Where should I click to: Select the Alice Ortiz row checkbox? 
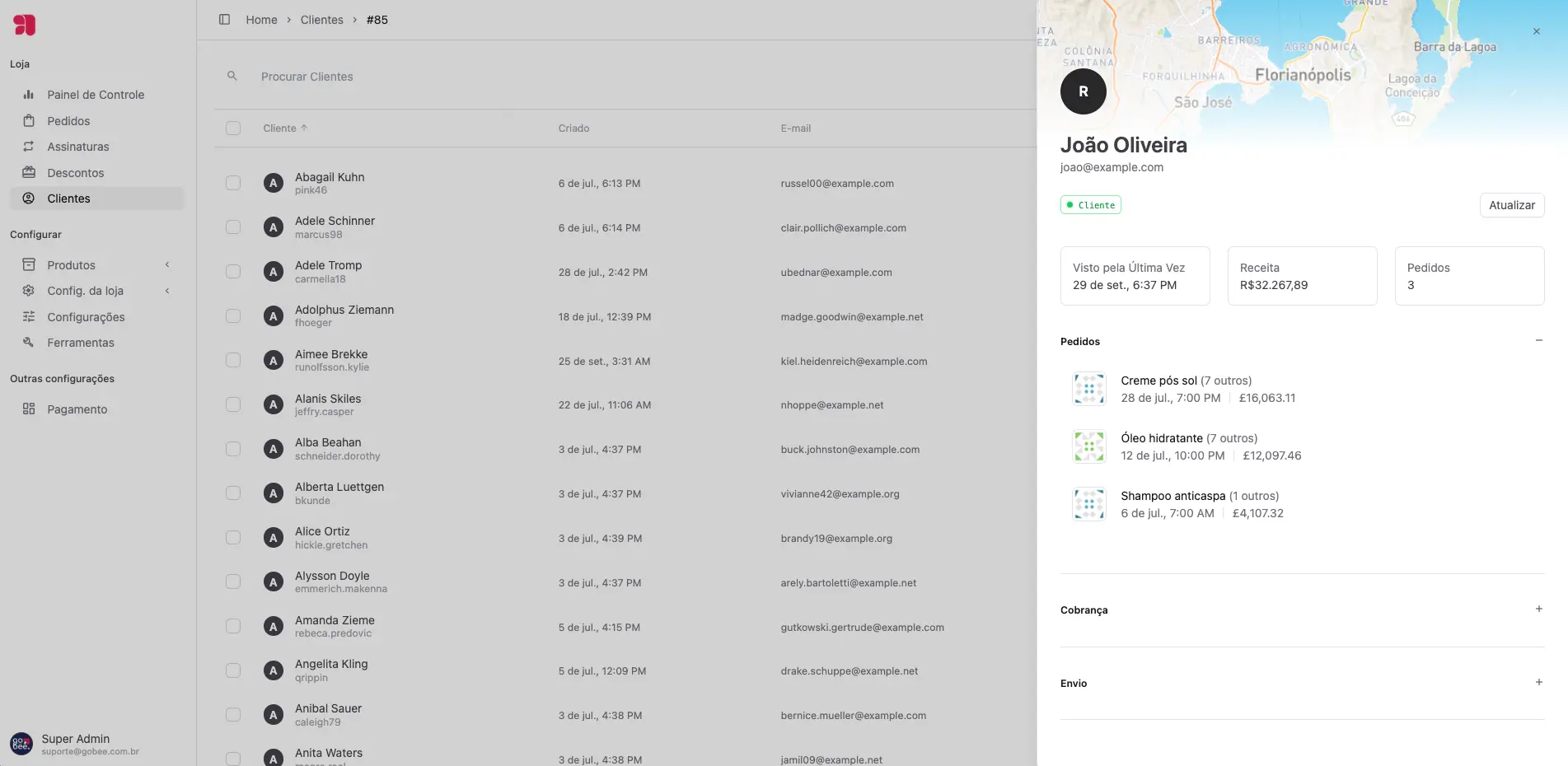233,538
